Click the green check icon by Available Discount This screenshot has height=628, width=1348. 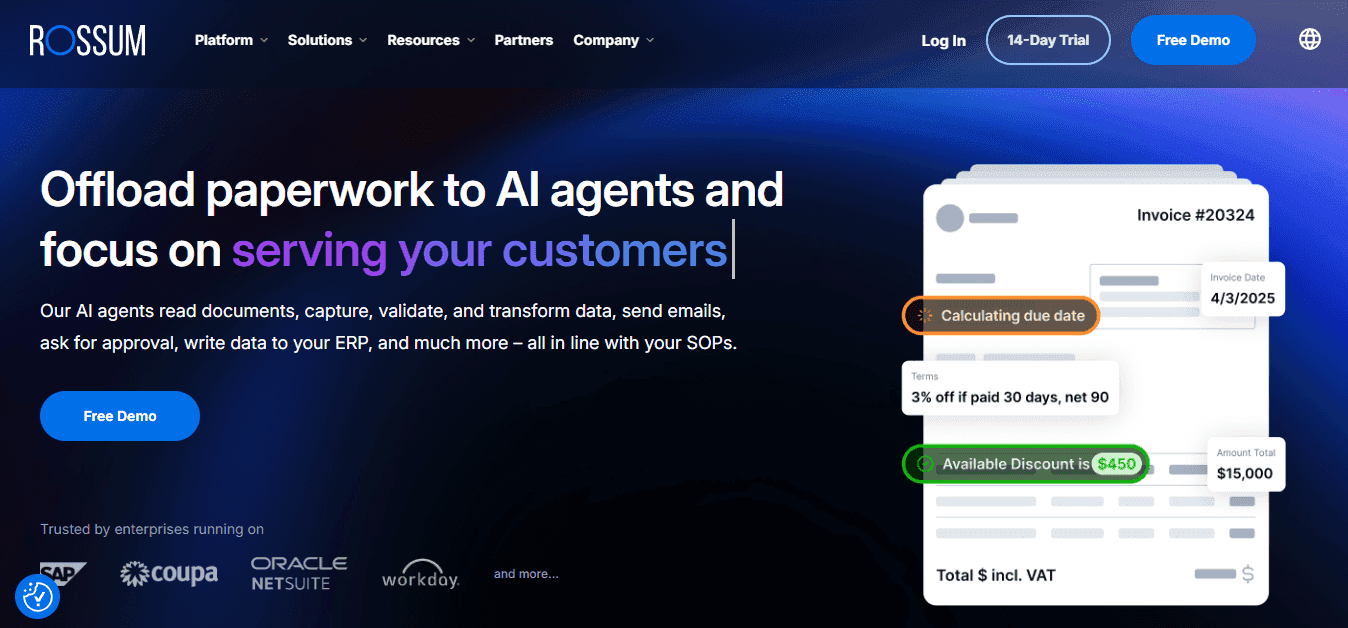pyautogui.click(x=925, y=464)
